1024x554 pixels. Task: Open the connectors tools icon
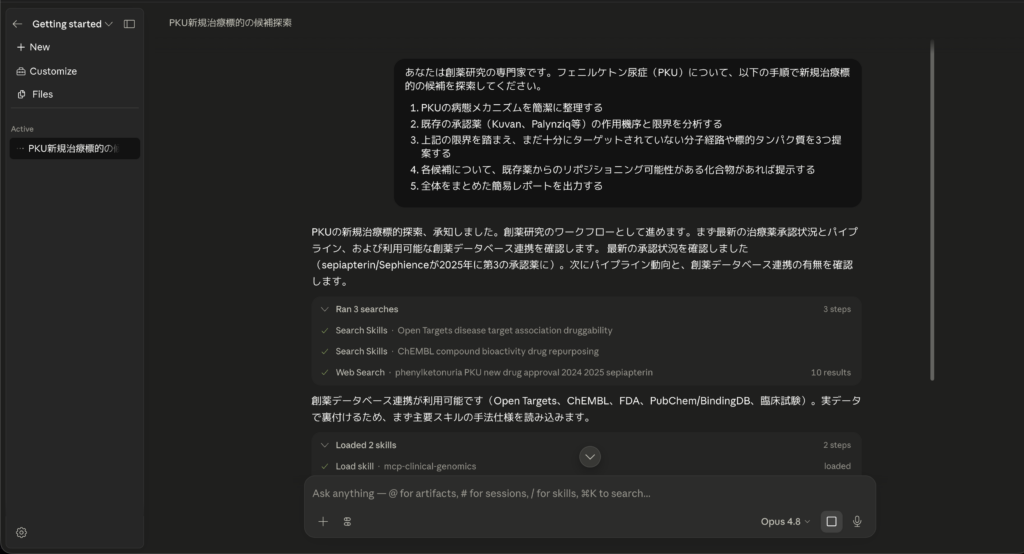(347, 521)
